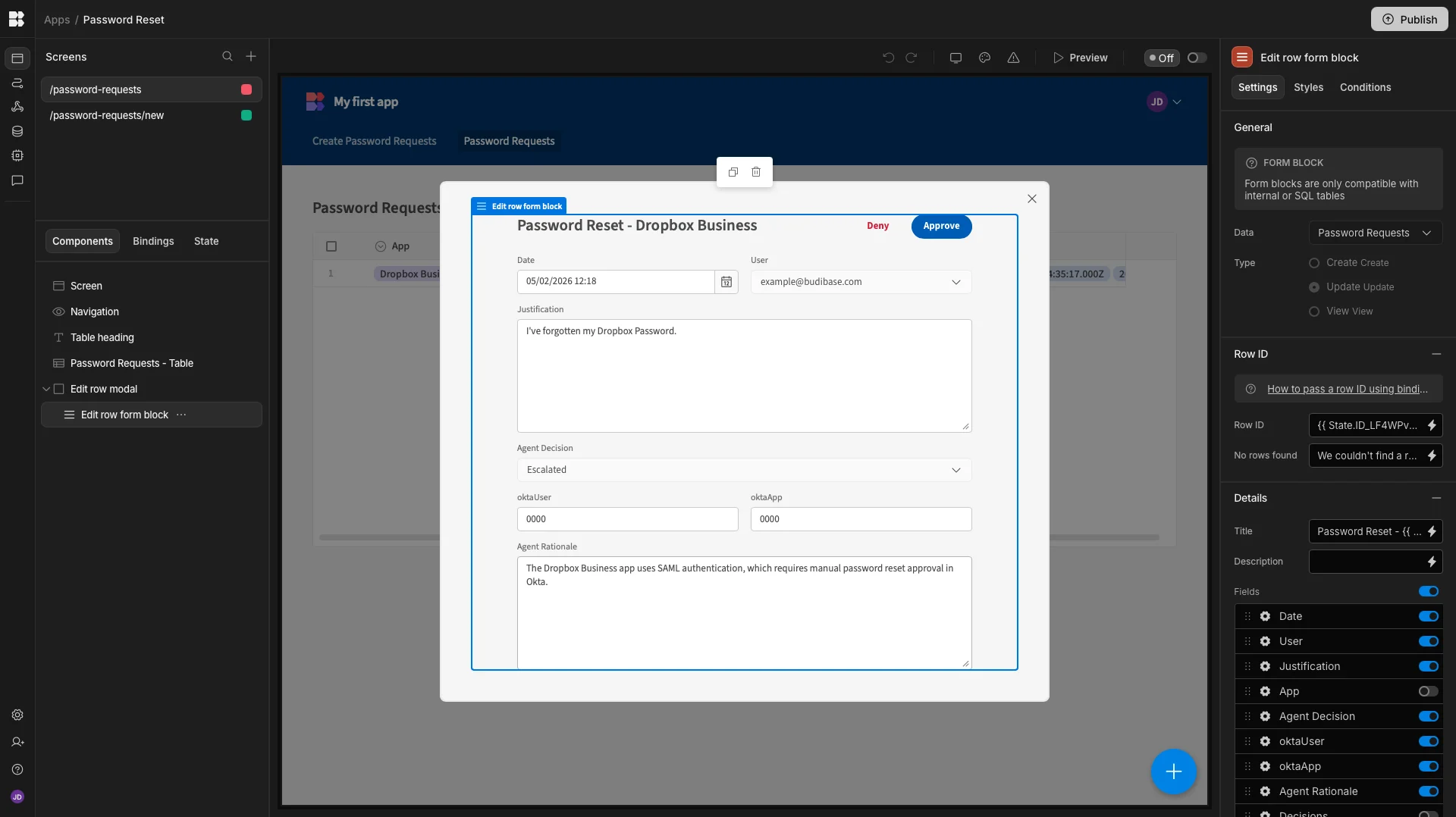
Task: Click the Publish button
Action: click(1409, 19)
